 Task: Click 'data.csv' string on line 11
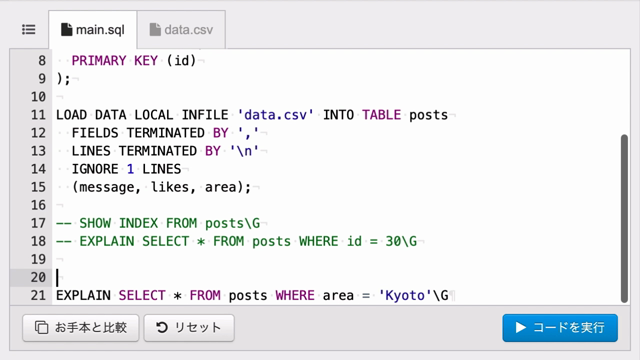click(276, 115)
